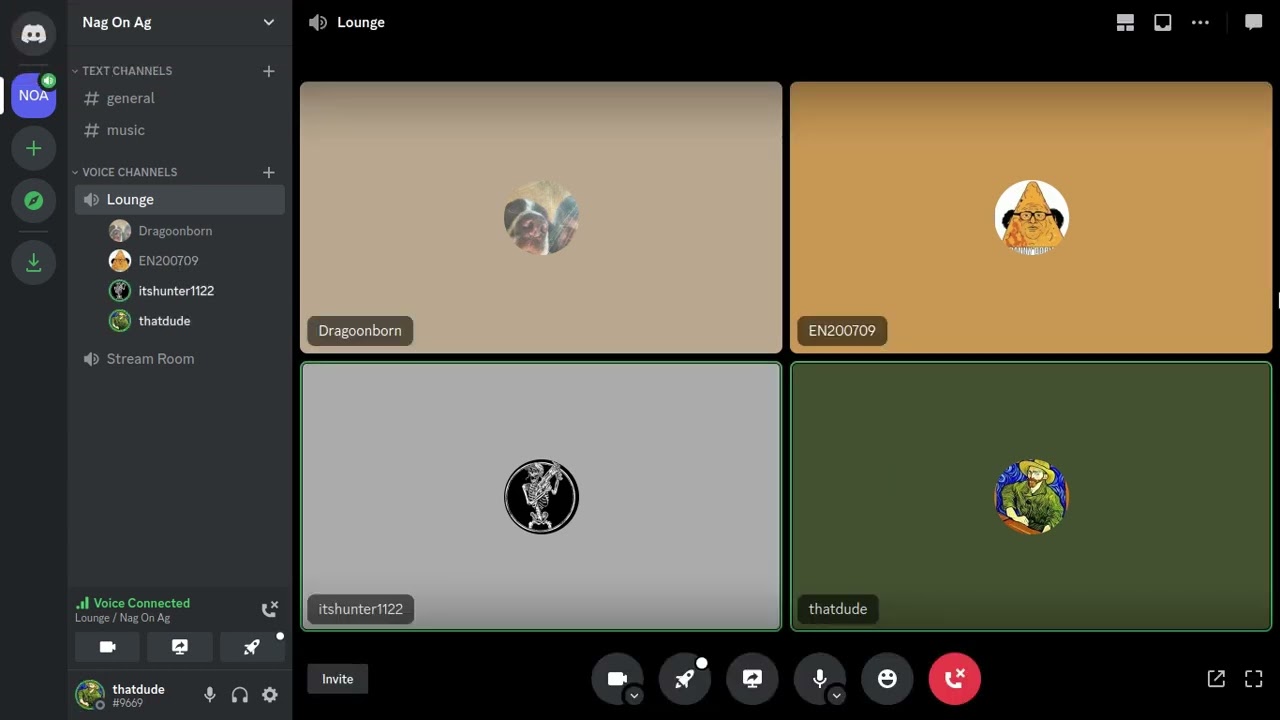1280x720 pixels.
Task: Download apps icon in server bar
Action: 33,262
